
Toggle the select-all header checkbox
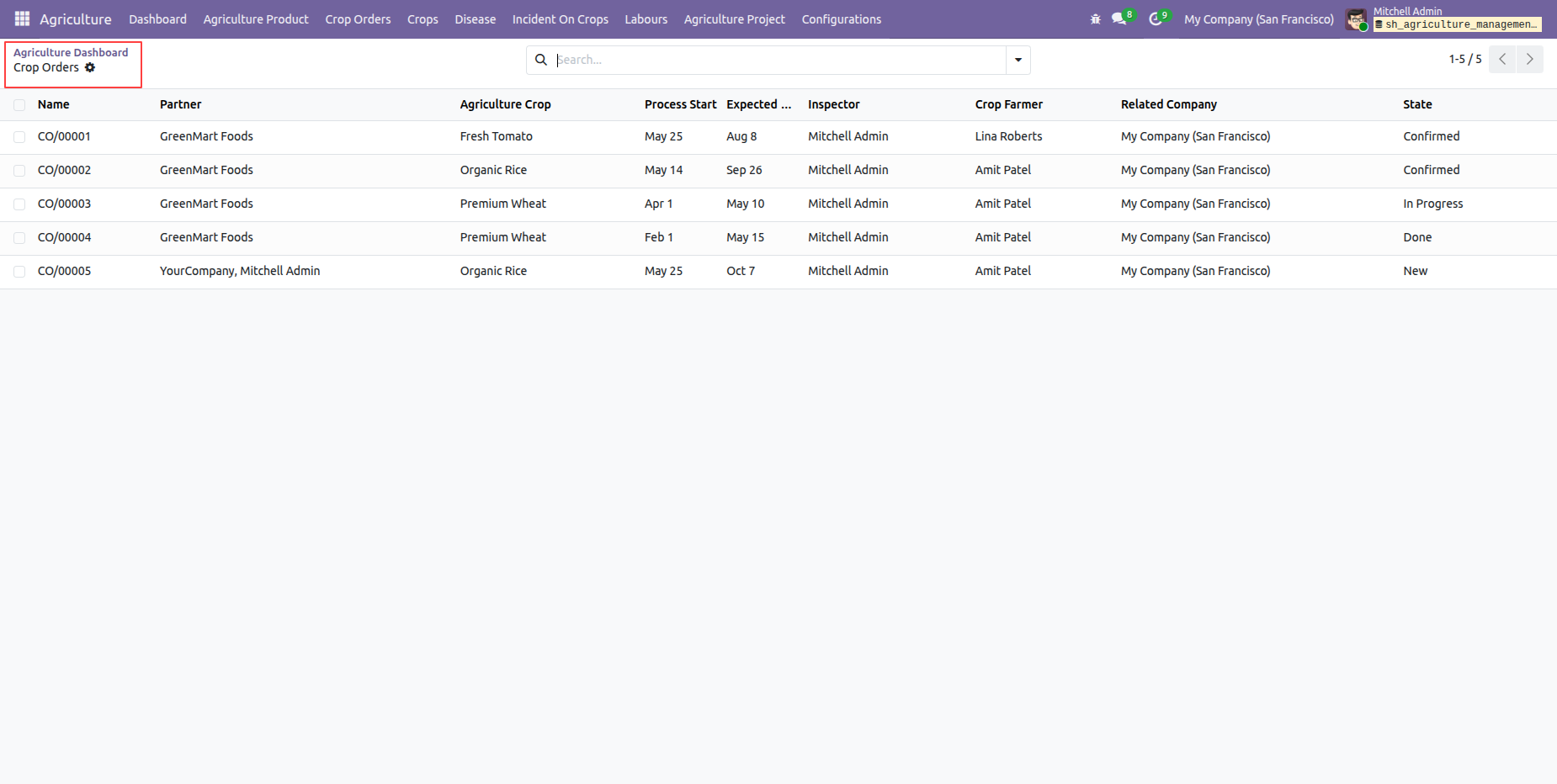pos(19,105)
